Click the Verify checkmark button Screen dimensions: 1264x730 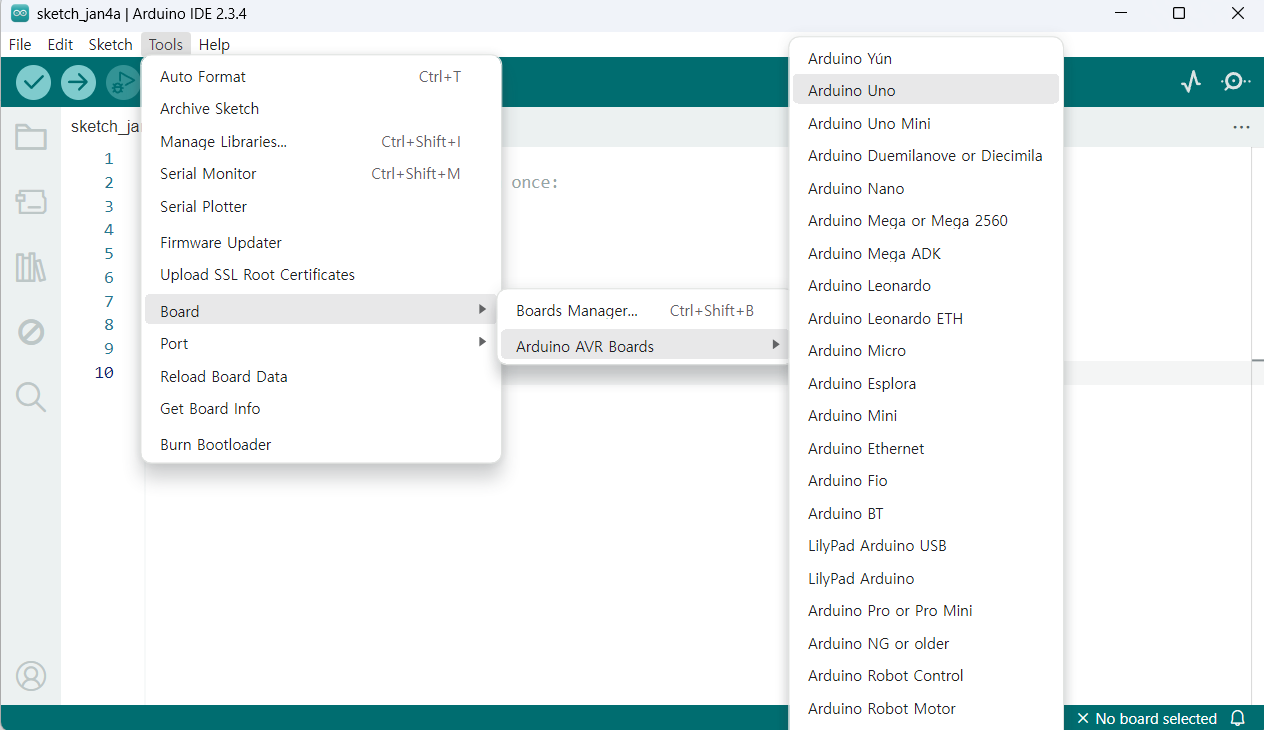click(x=33, y=82)
